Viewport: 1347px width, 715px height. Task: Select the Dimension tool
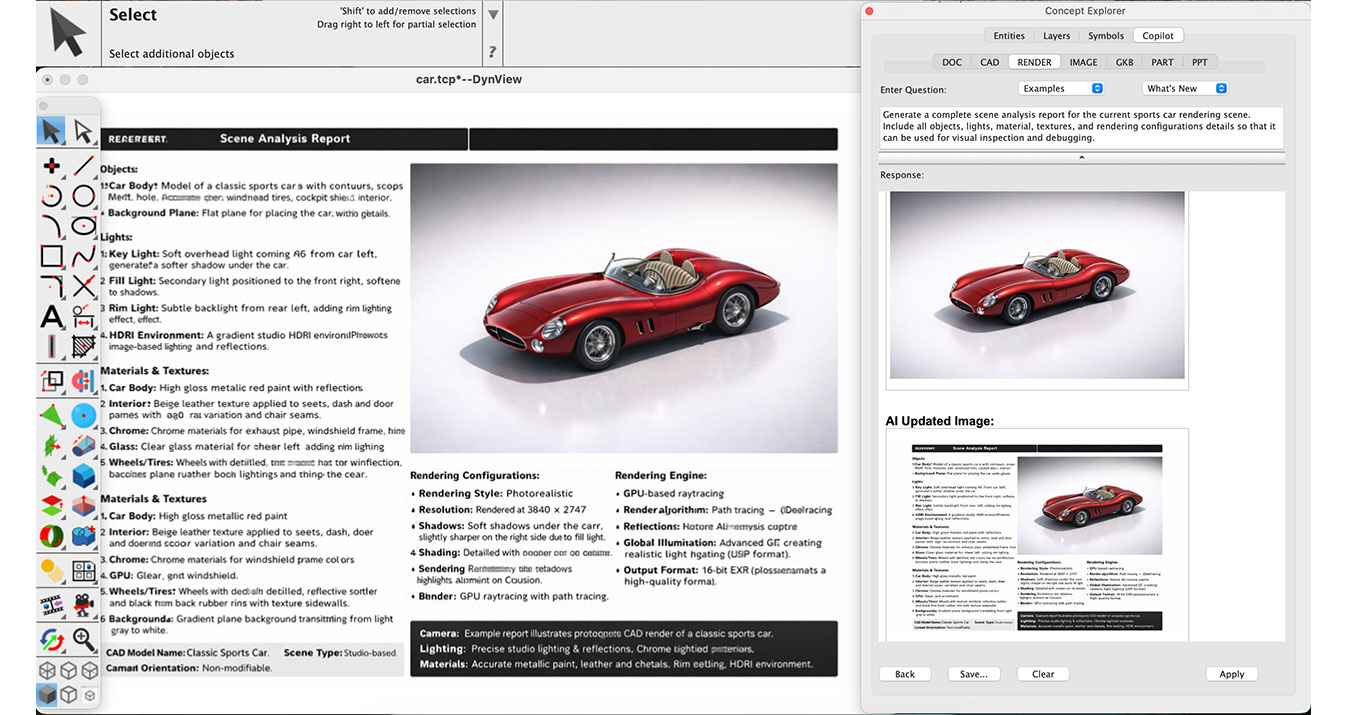click(x=83, y=318)
